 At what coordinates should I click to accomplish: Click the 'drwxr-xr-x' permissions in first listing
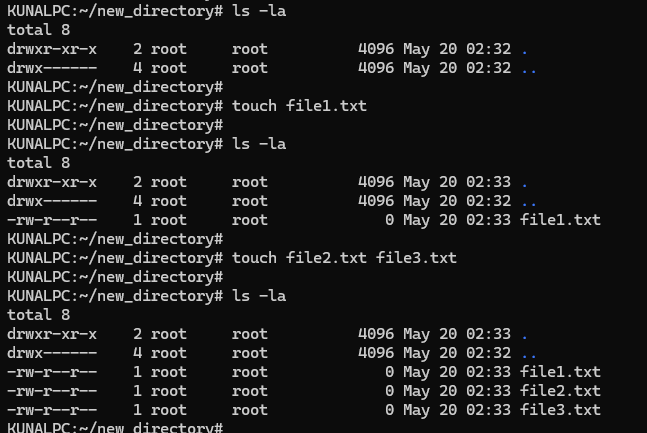point(52,49)
